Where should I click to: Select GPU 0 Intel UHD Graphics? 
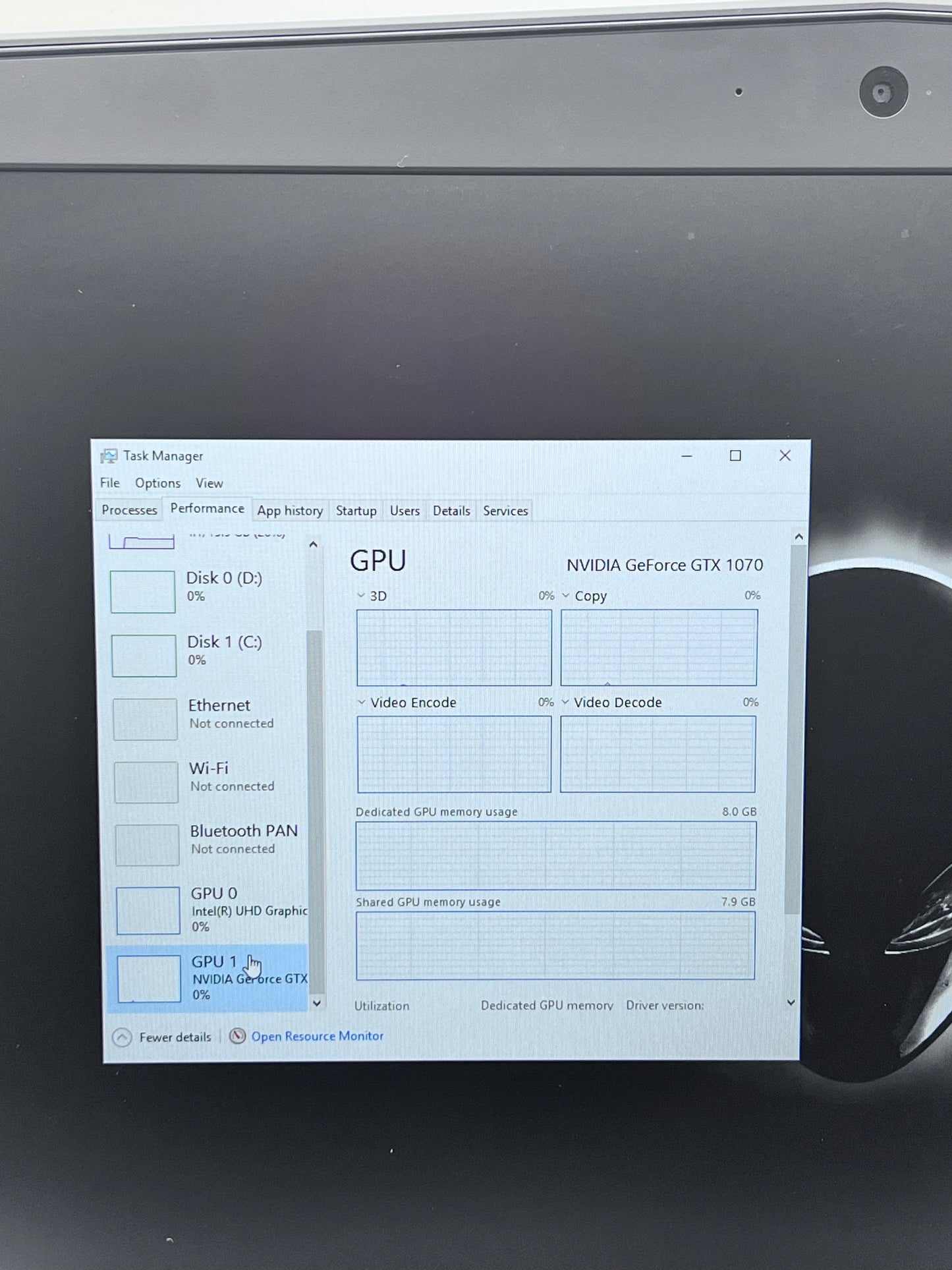pyautogui.click(x=209, y=910)
